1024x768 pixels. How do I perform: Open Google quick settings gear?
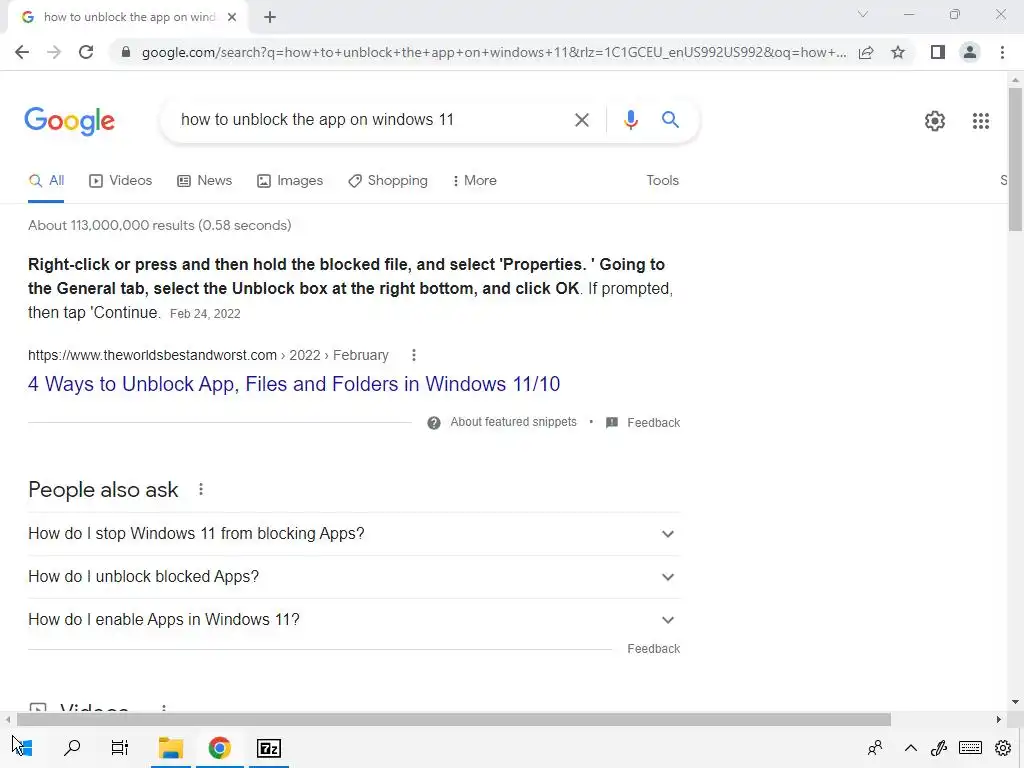coord(935,121)
